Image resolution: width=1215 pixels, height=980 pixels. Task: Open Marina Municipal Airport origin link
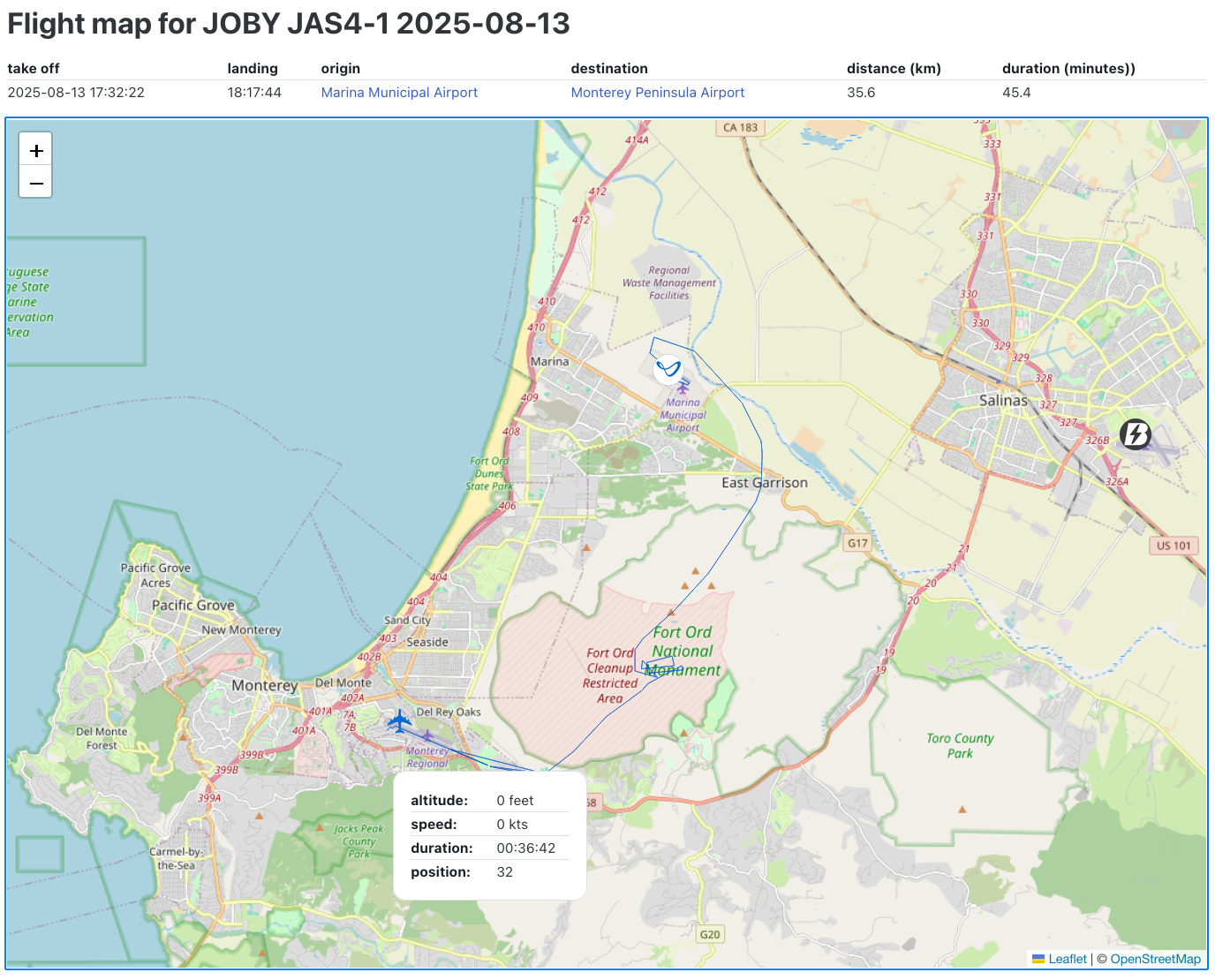399,93
